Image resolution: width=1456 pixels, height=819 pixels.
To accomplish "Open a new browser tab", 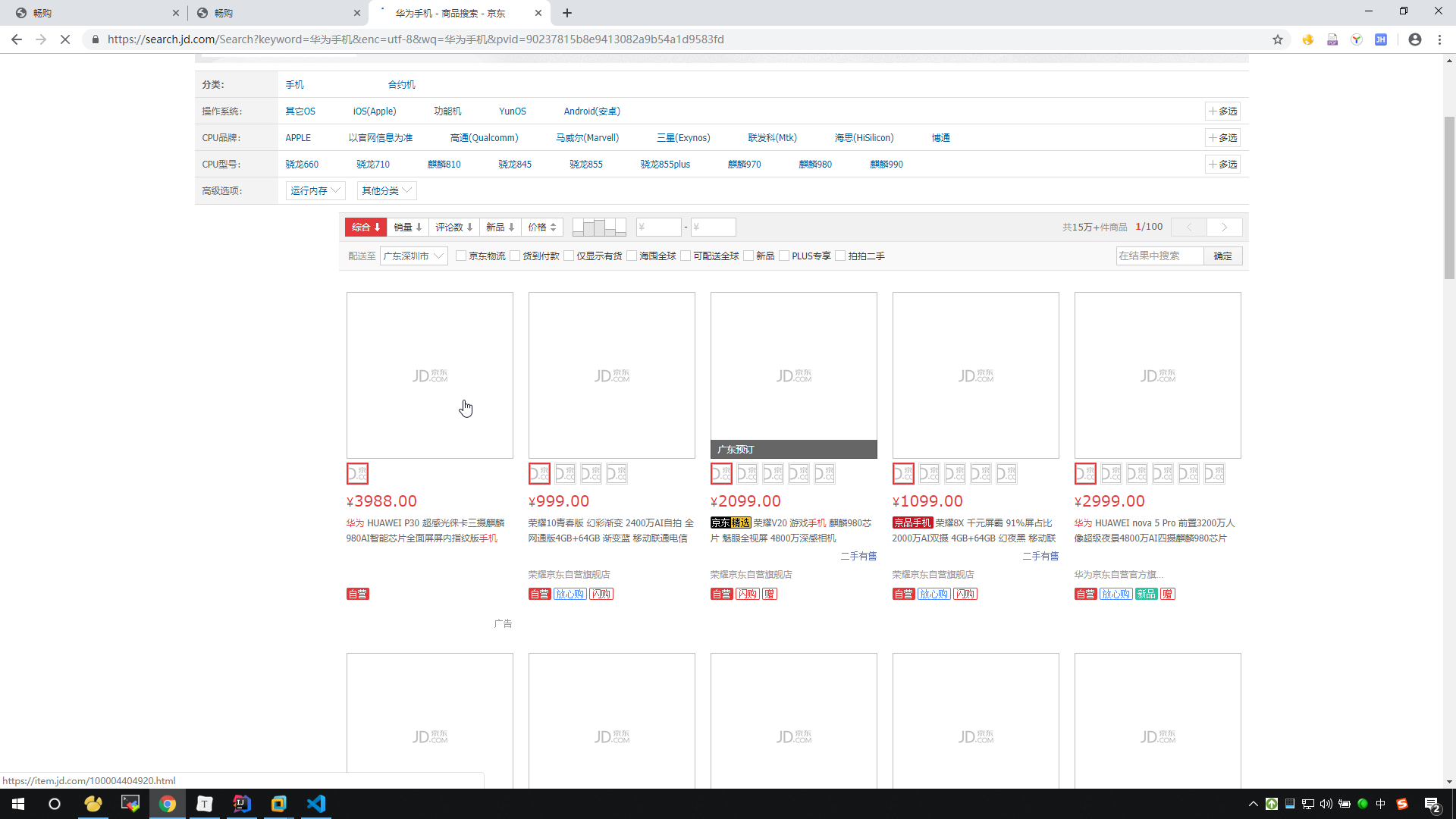I will coord(567,13).
